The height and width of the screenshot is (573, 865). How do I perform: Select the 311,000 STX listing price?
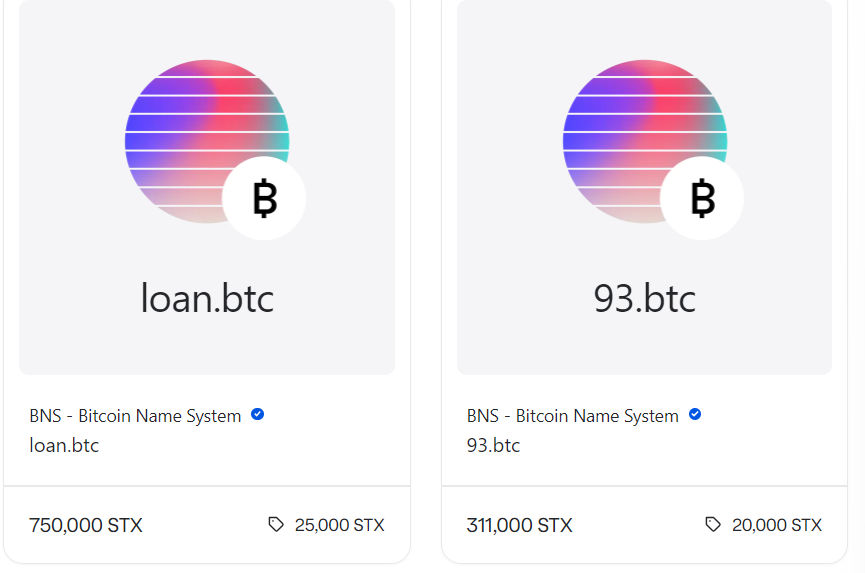point(519,525)
